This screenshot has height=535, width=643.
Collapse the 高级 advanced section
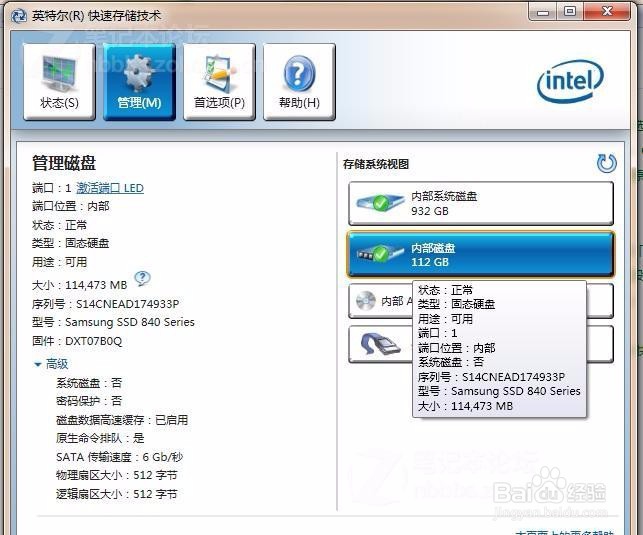50,364
